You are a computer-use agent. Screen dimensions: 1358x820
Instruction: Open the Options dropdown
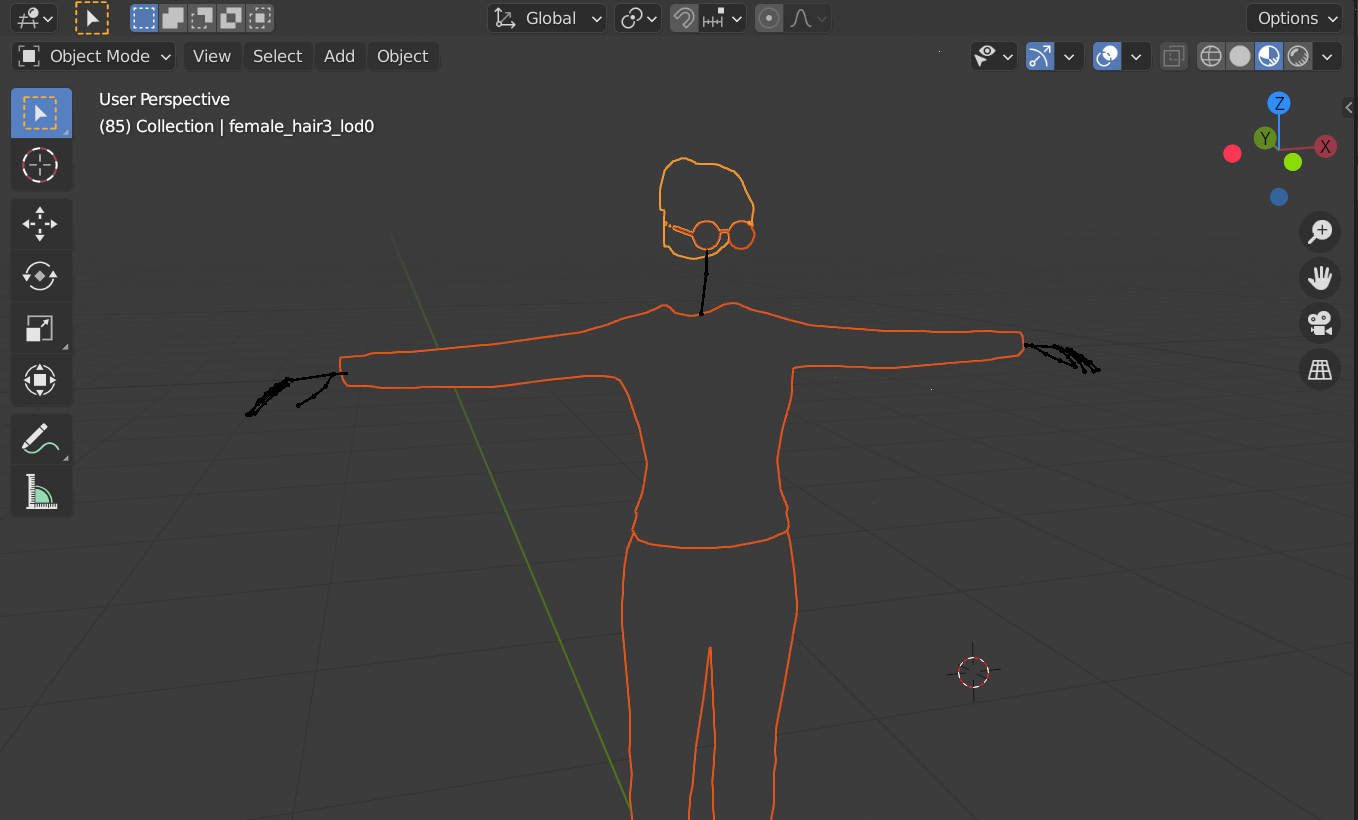[1296, 18]
